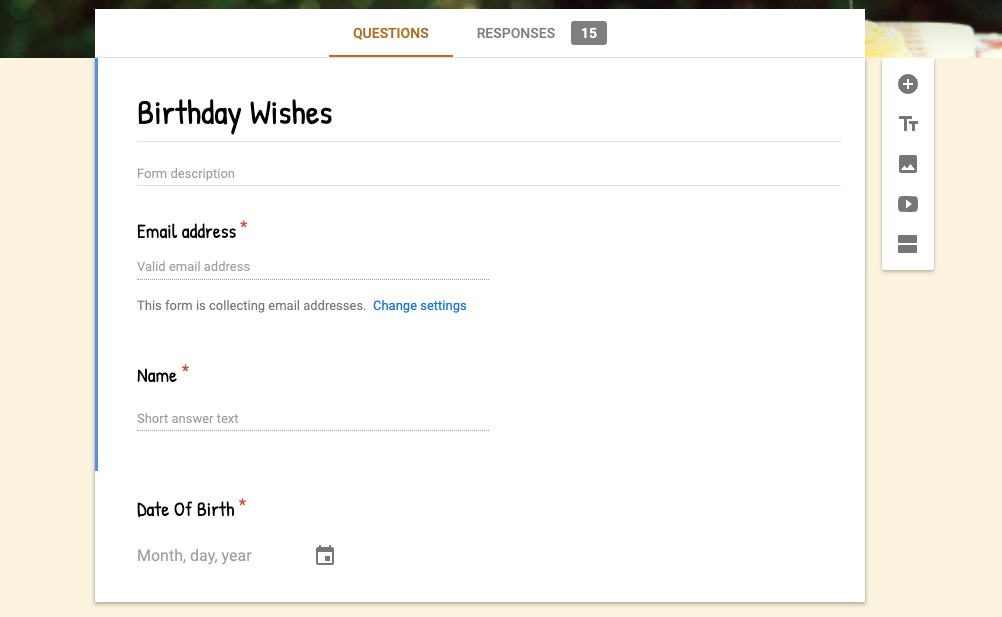Add an image to the form
This screenshot has width=1002, height=617.
[x=907, y=164]
